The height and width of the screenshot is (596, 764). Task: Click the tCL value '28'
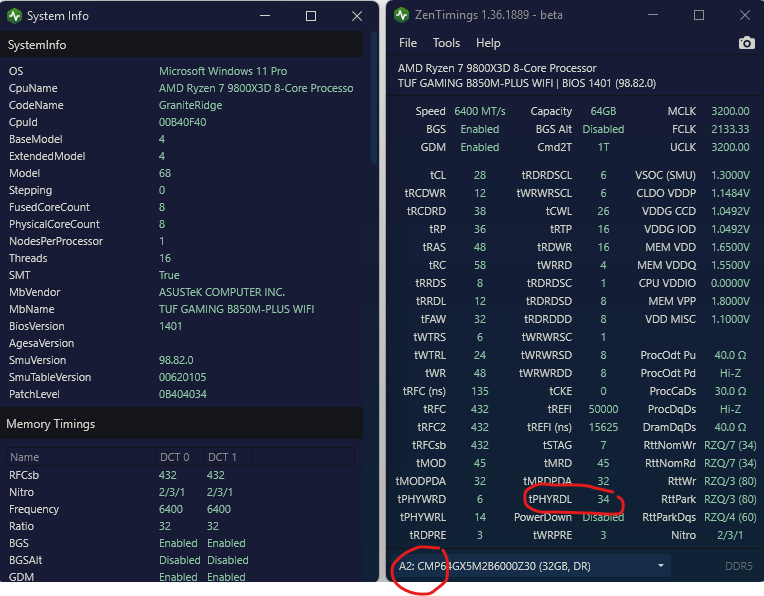point(480,175)
